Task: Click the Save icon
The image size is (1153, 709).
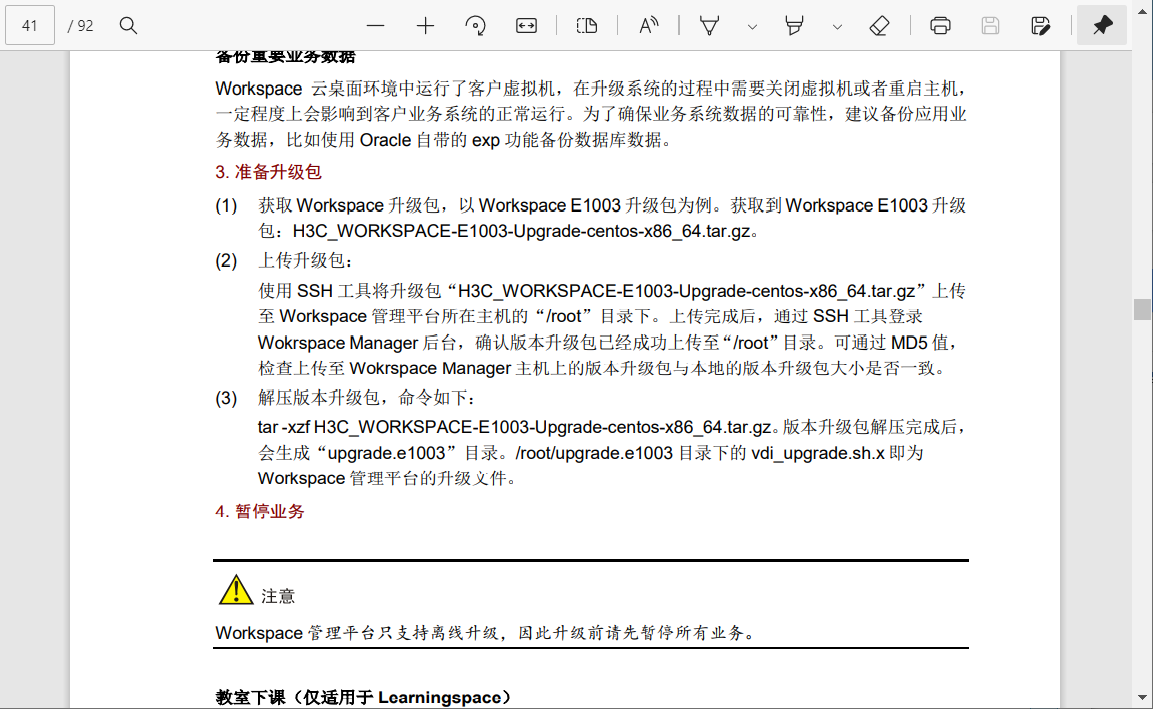Action: tap(990, 26)
